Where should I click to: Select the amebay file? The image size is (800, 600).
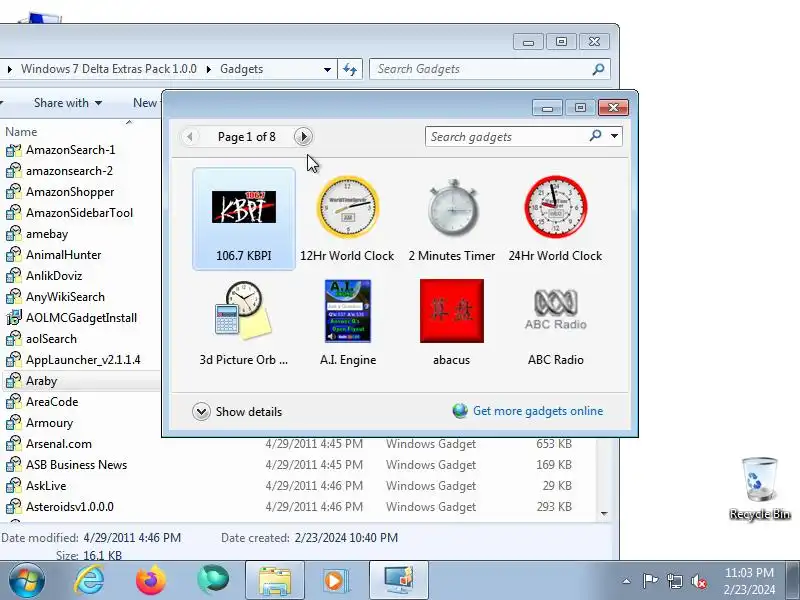[x=47, y=234]
